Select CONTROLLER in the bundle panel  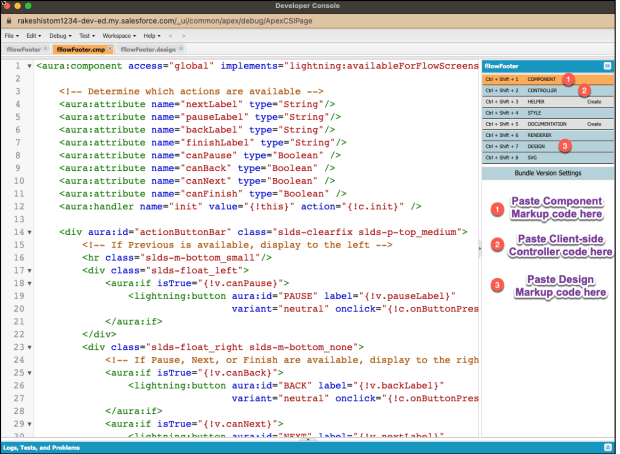544,90
